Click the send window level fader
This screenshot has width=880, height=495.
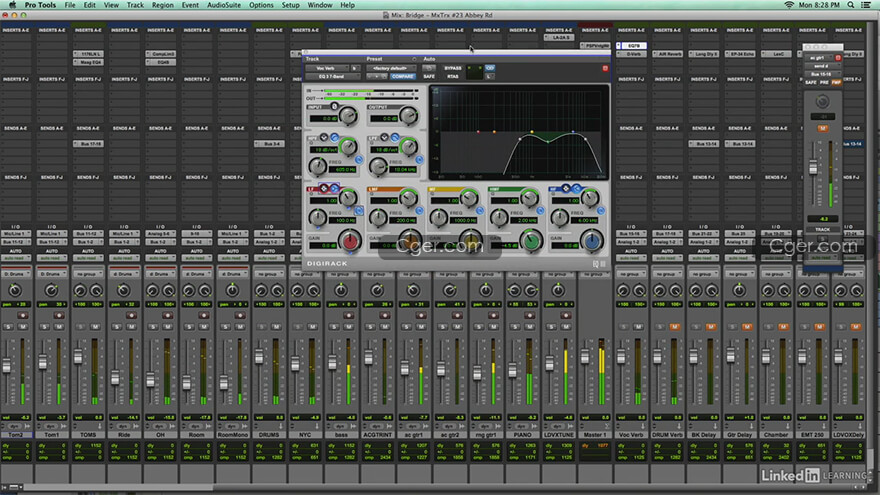tap(813, 167)
